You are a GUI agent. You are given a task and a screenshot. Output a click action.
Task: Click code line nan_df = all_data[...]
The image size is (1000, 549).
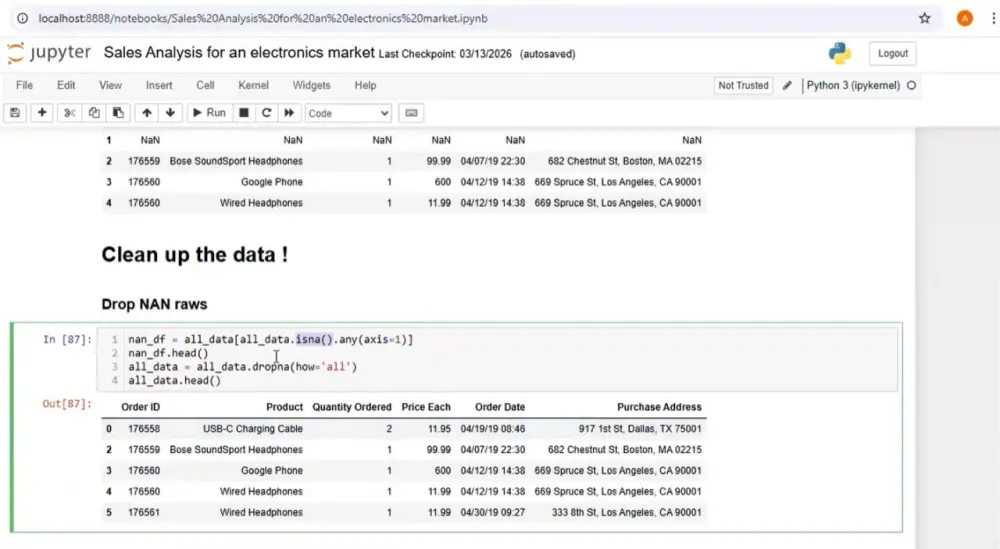pos(270,339)
